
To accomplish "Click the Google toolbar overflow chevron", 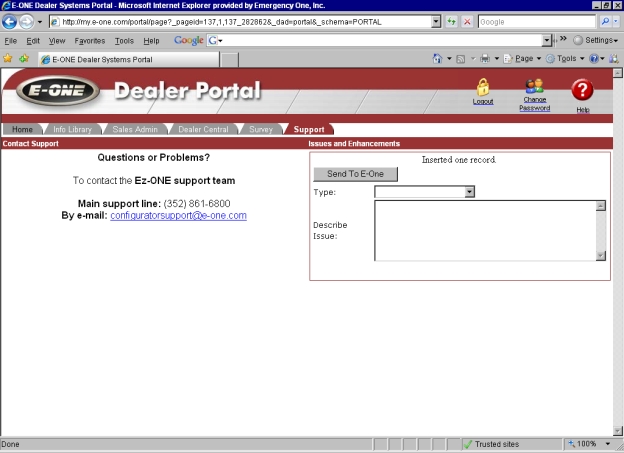I will pos(563,39).
